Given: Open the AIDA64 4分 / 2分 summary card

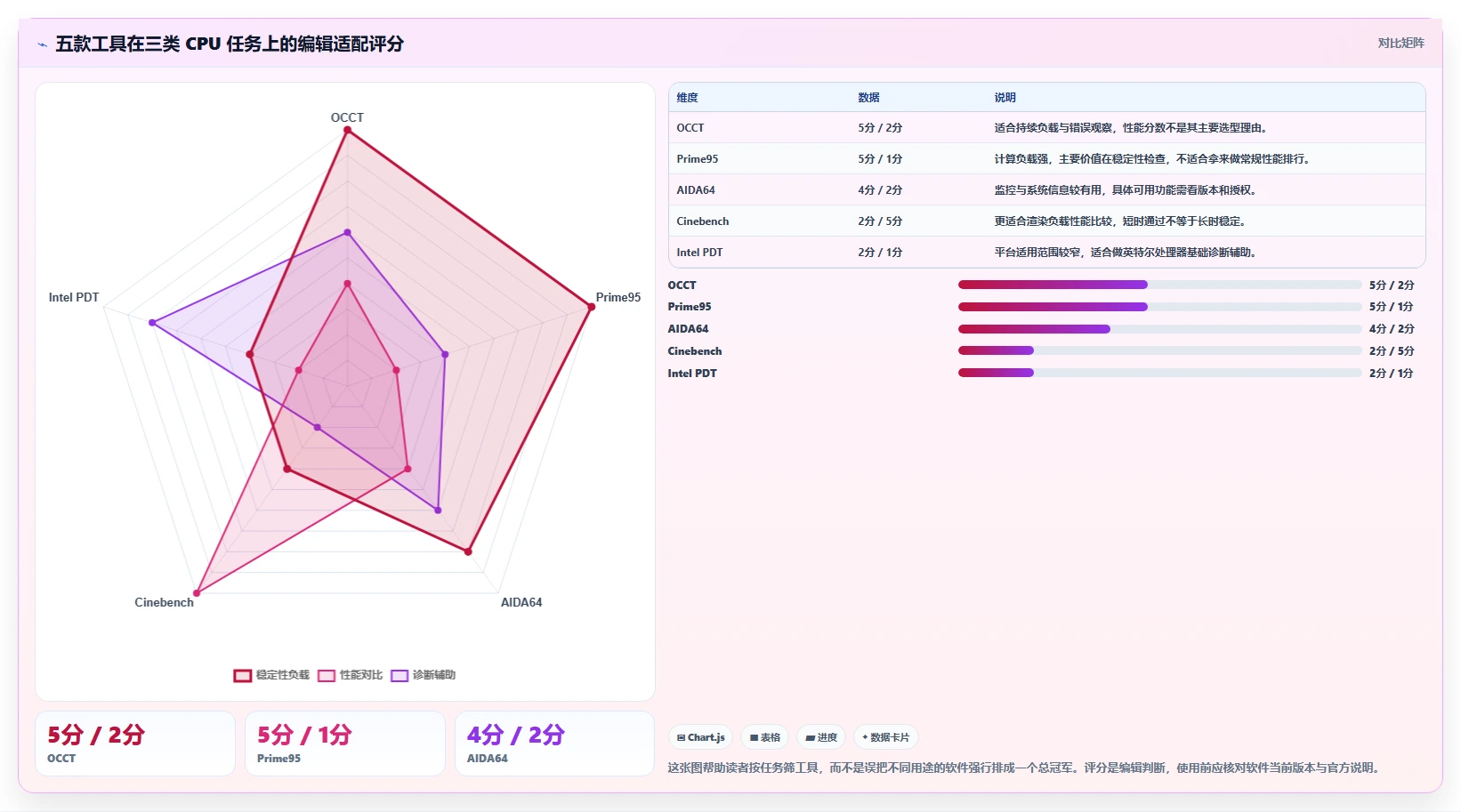Looking at the screenshot, I should 555,744.
